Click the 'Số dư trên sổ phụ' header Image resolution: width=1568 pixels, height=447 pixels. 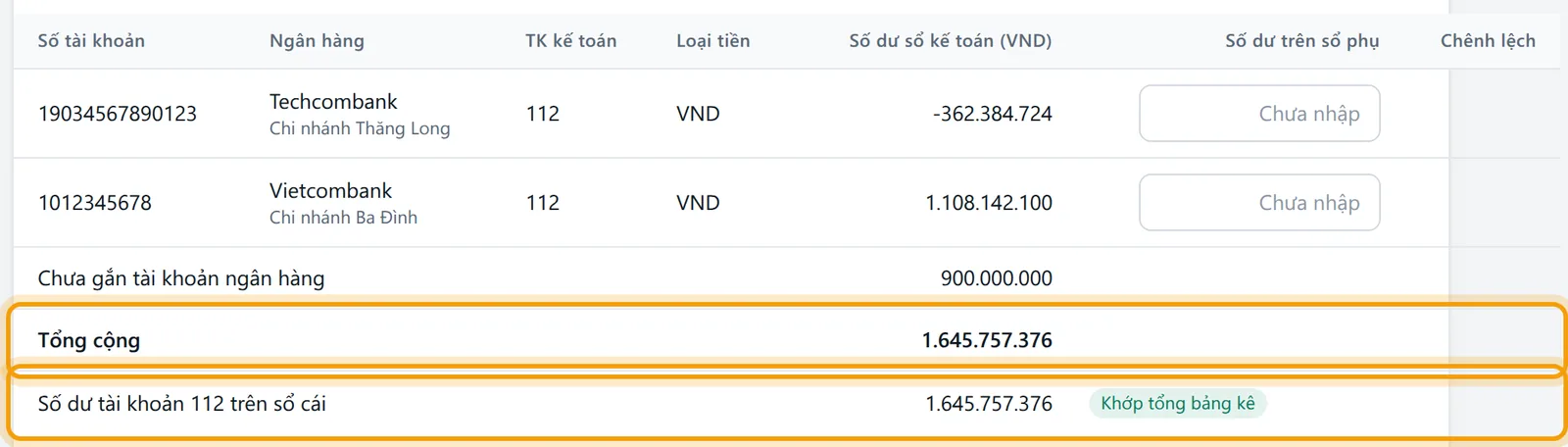pos(1302,41)
